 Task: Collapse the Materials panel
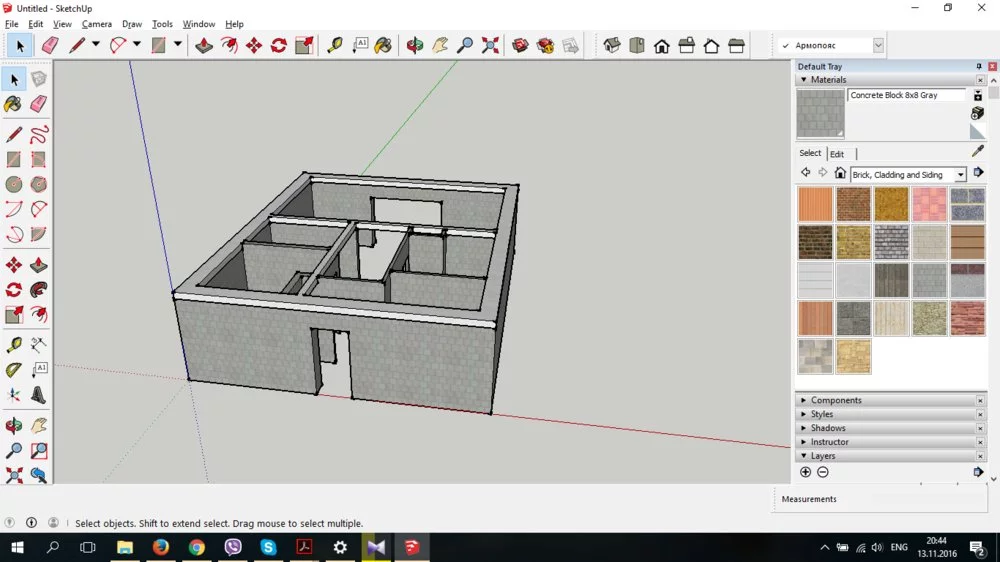[x=804, y=80]
